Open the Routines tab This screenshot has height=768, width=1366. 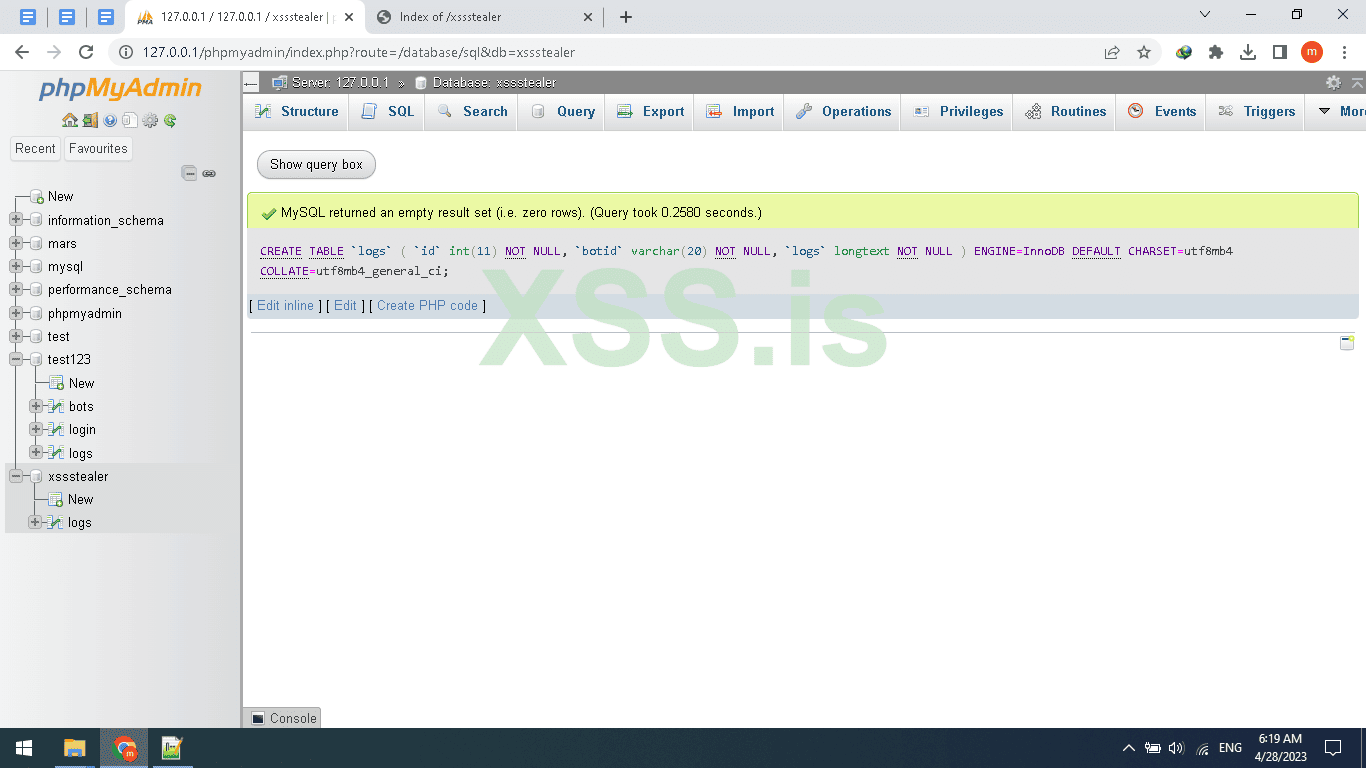1065,111
